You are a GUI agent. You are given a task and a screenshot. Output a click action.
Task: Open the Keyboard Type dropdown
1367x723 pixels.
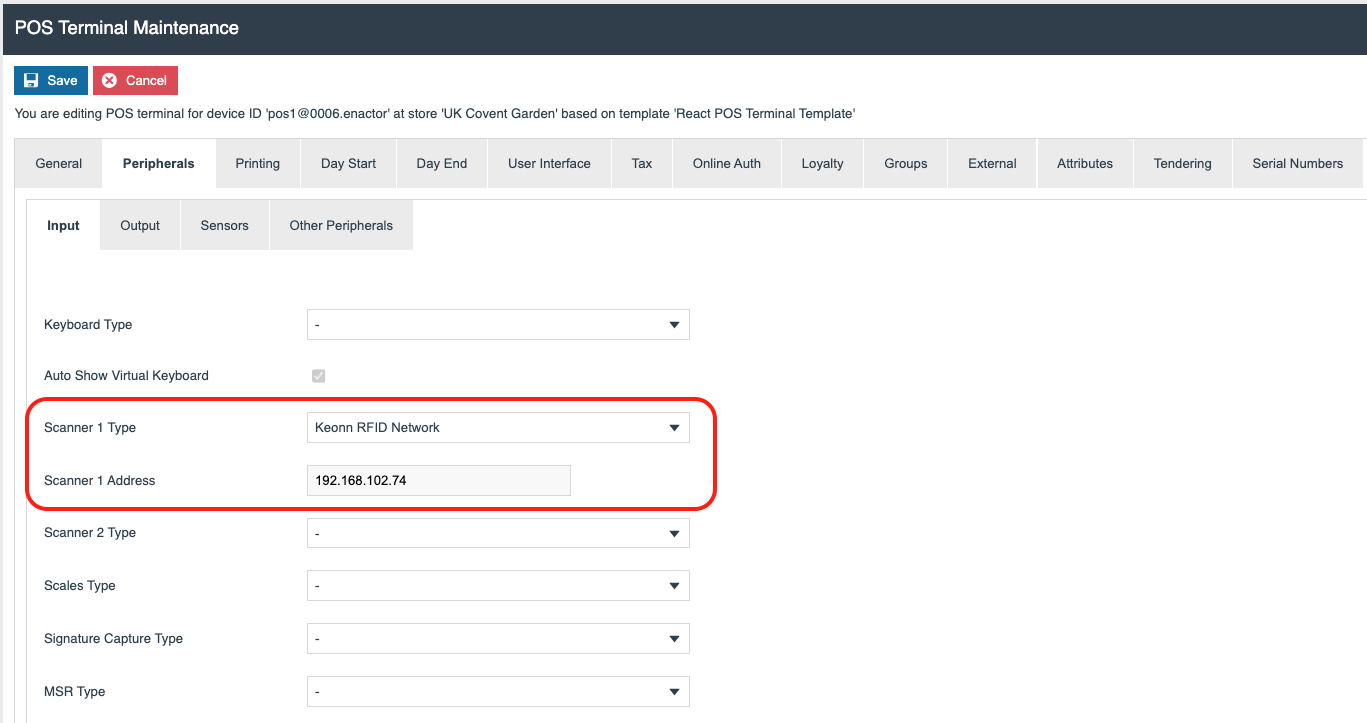pos(497,325)
